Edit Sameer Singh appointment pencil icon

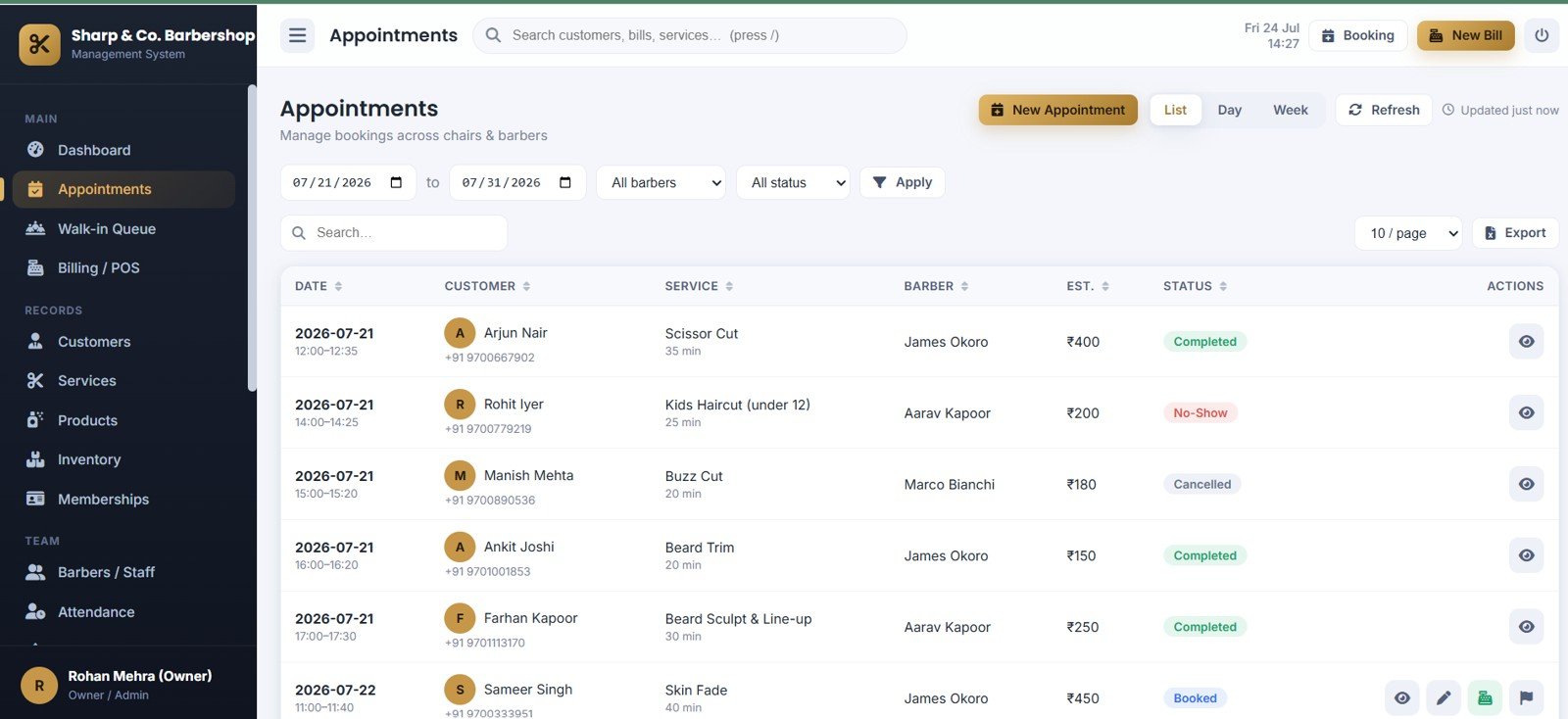1444,698
